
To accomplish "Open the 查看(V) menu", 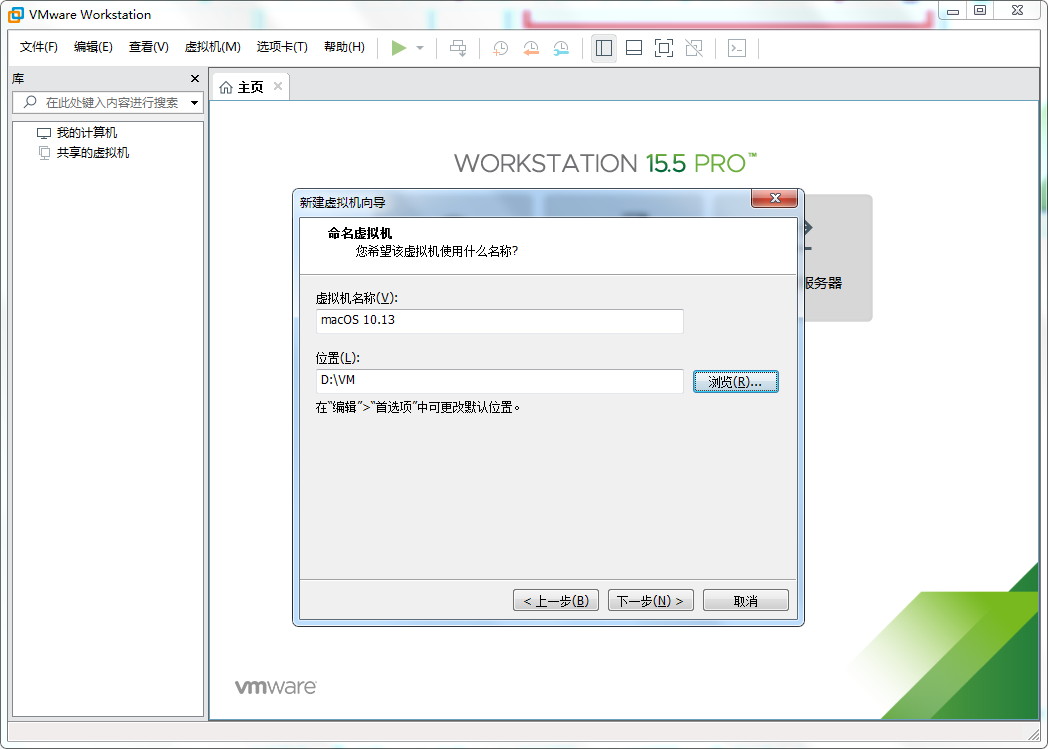I will (148, 47).
